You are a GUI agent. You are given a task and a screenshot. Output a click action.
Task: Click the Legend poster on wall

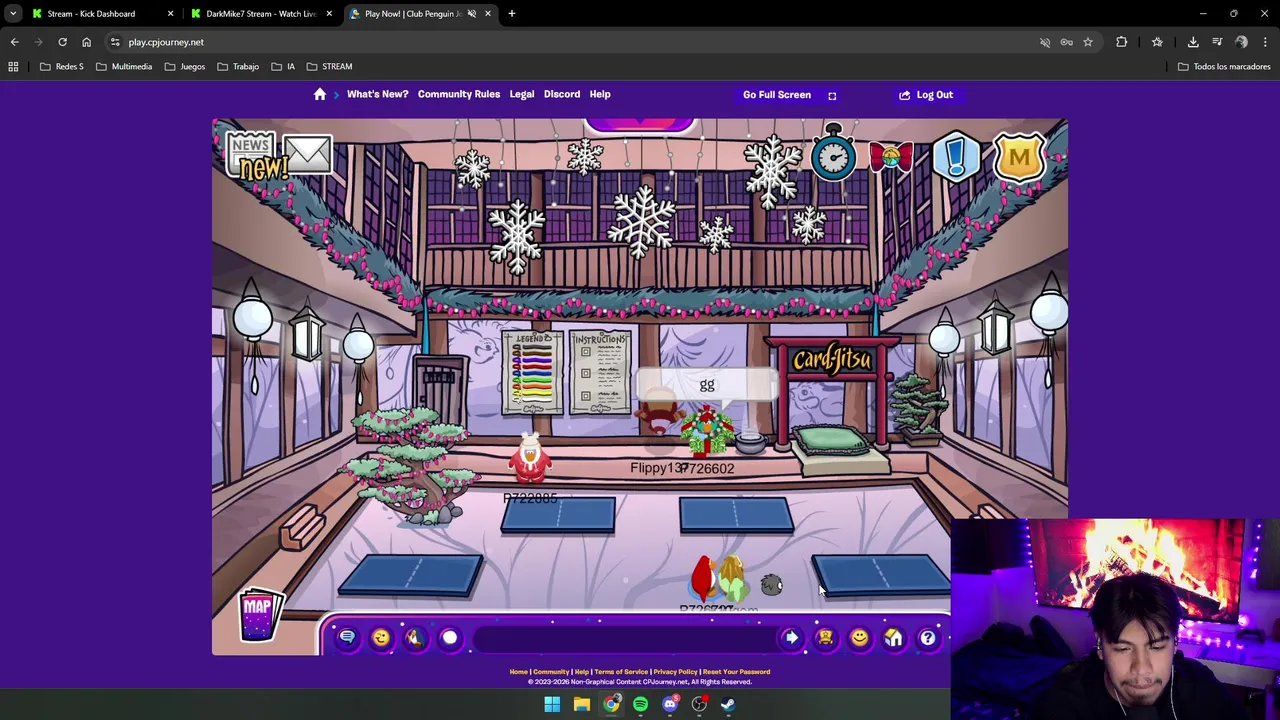coord(532,372)
